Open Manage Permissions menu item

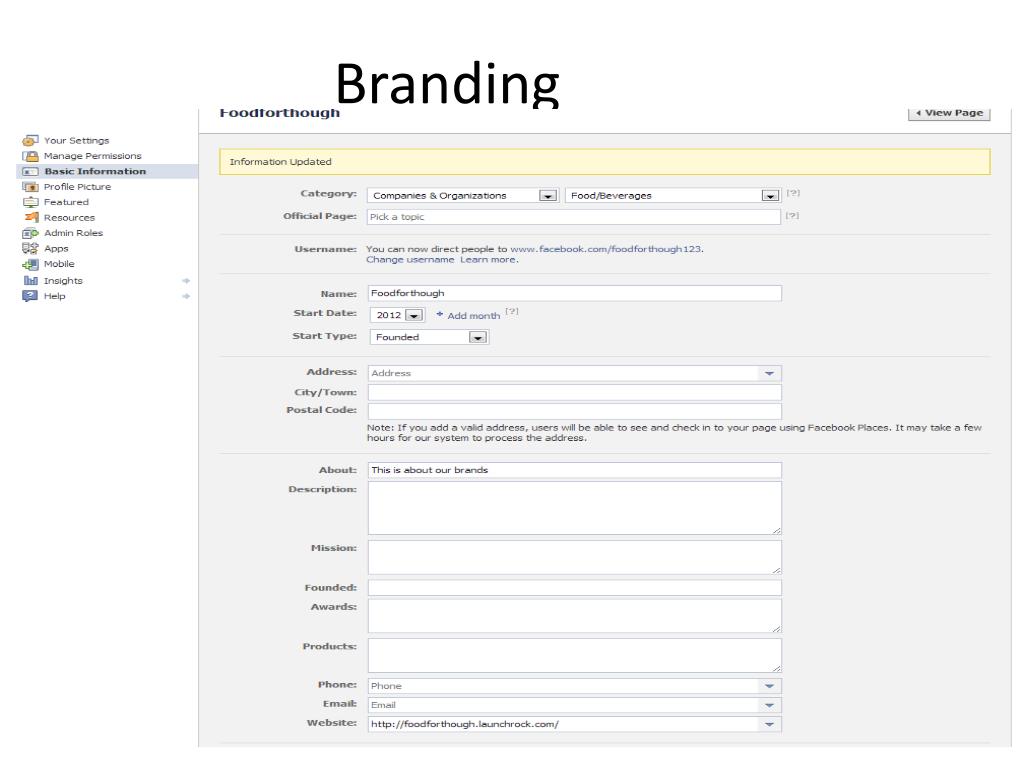click(x=93, y=156)
